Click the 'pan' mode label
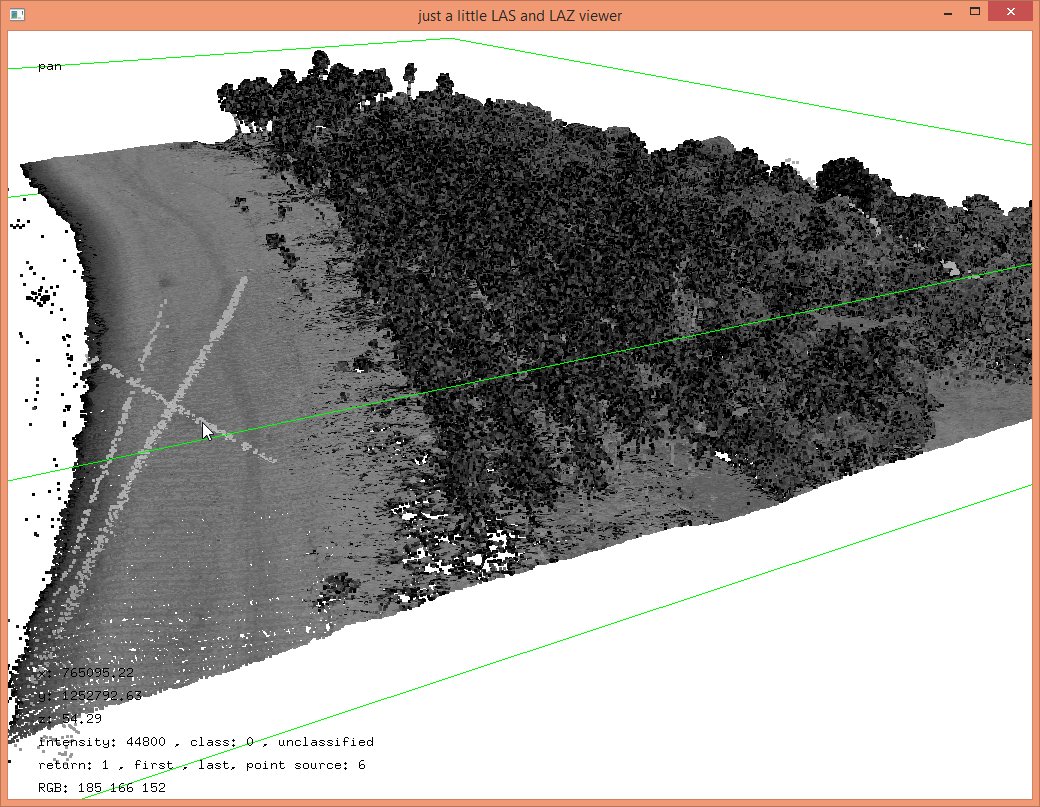The height and width of the screenshot is (807, 1040). tap(49, 67)
